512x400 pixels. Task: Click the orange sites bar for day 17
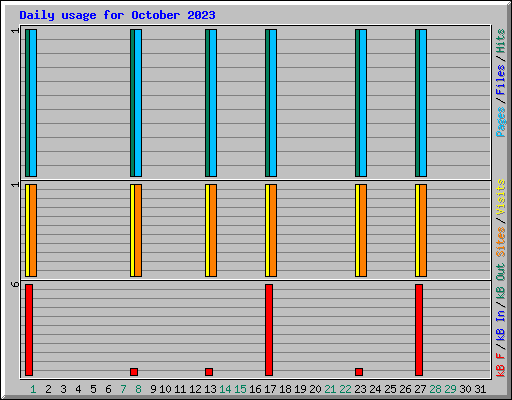tap(273, 230)
